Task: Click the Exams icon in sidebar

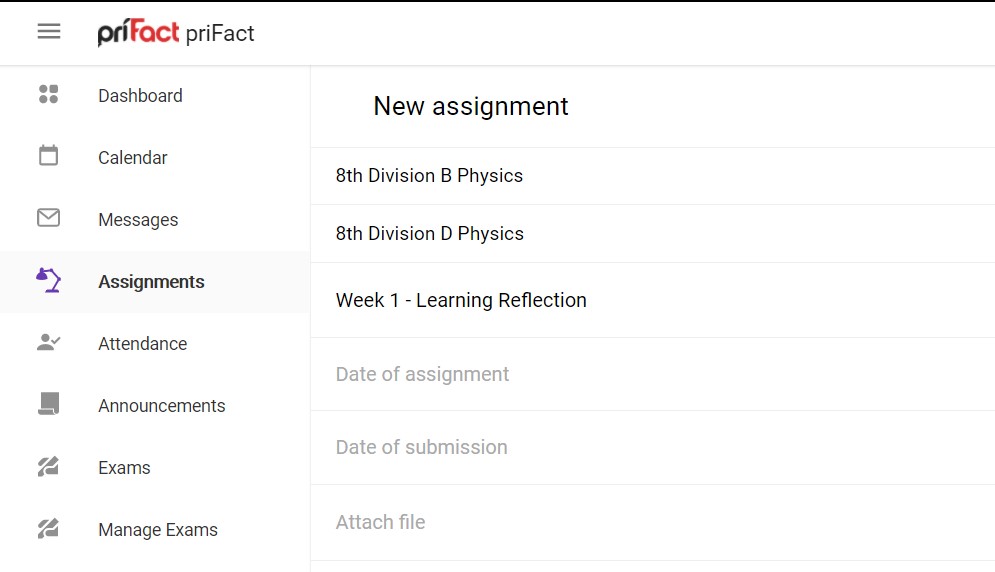Action: point(48,467)
